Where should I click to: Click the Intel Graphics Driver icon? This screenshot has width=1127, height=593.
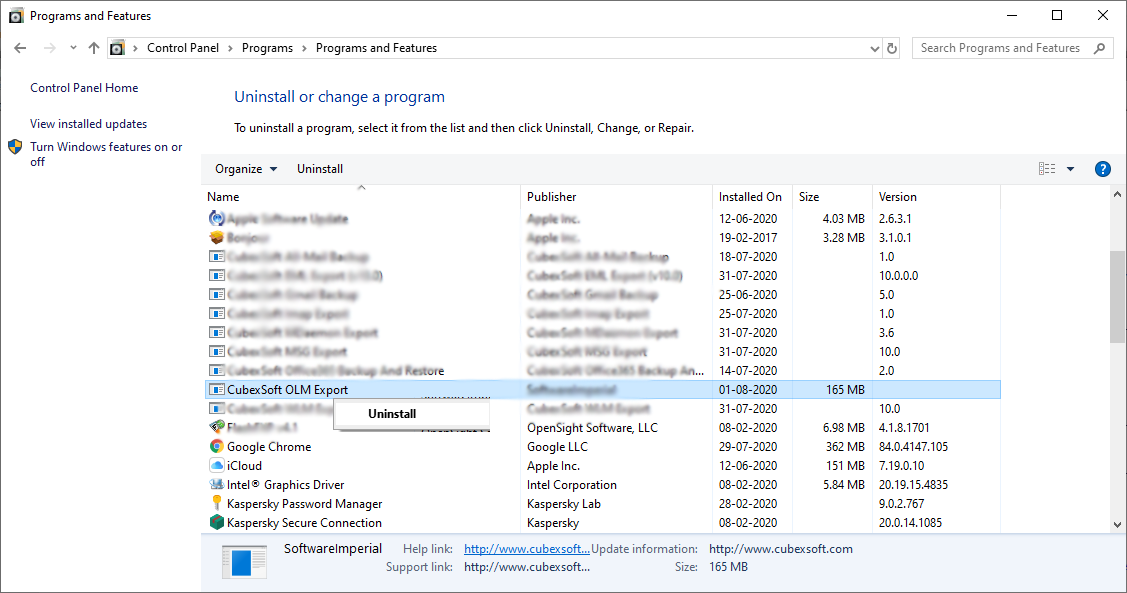216,485
